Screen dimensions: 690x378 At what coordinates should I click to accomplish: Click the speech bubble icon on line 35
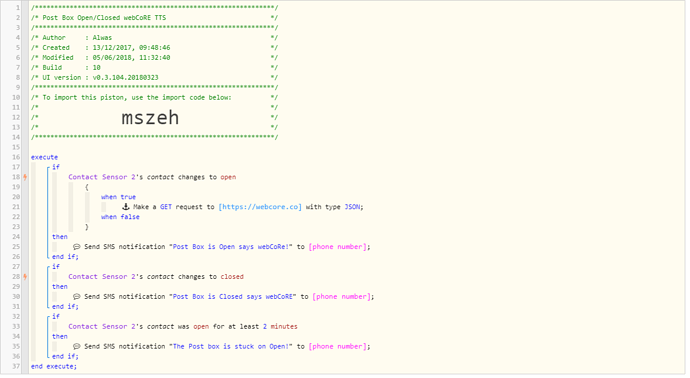pyautogui.click(x=77, y=346)
